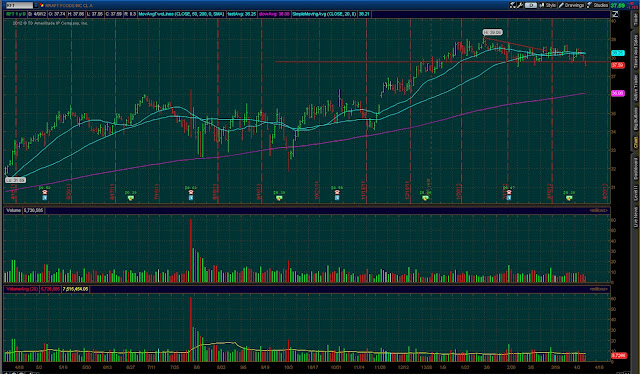
Task: Switch to the Active Trader tab
Action: pyautogui.click(x=636, y=87)
